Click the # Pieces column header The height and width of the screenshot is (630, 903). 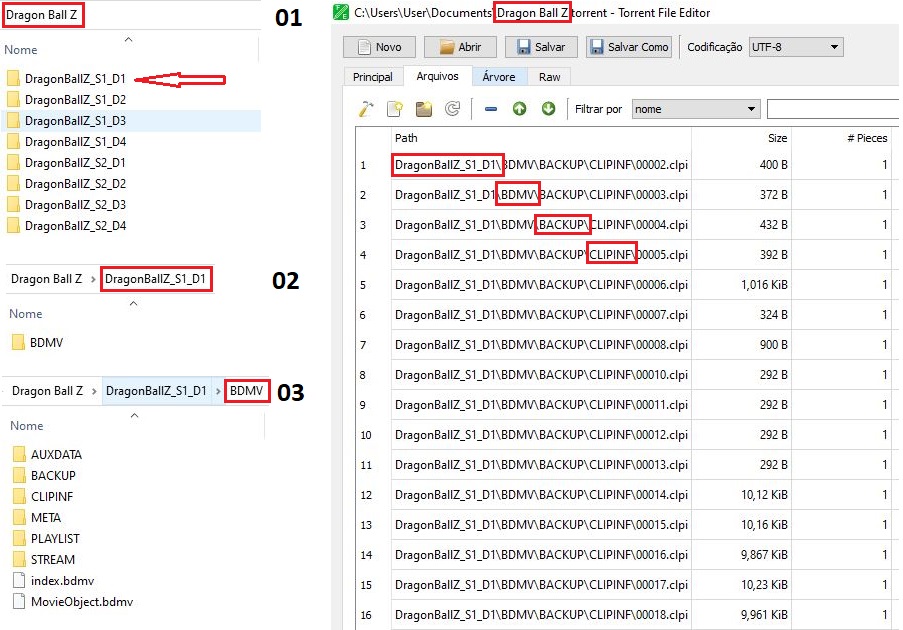pyautogui.click(x=842, y=138)
